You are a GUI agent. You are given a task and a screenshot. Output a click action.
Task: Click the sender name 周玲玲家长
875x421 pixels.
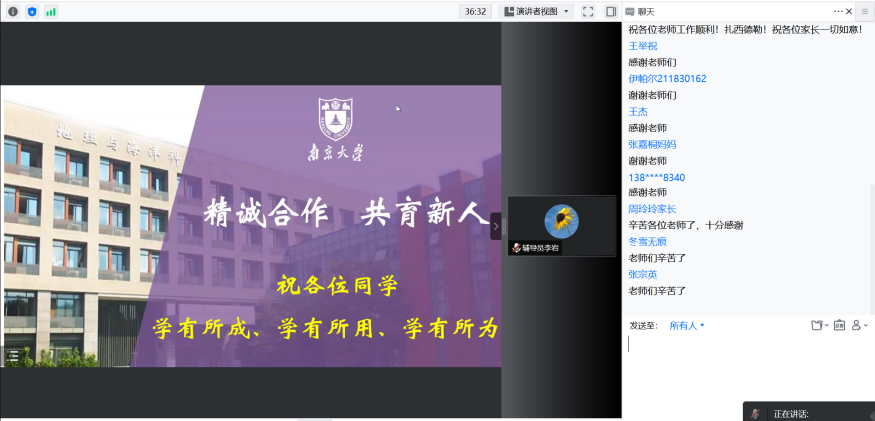click(652, 209)
